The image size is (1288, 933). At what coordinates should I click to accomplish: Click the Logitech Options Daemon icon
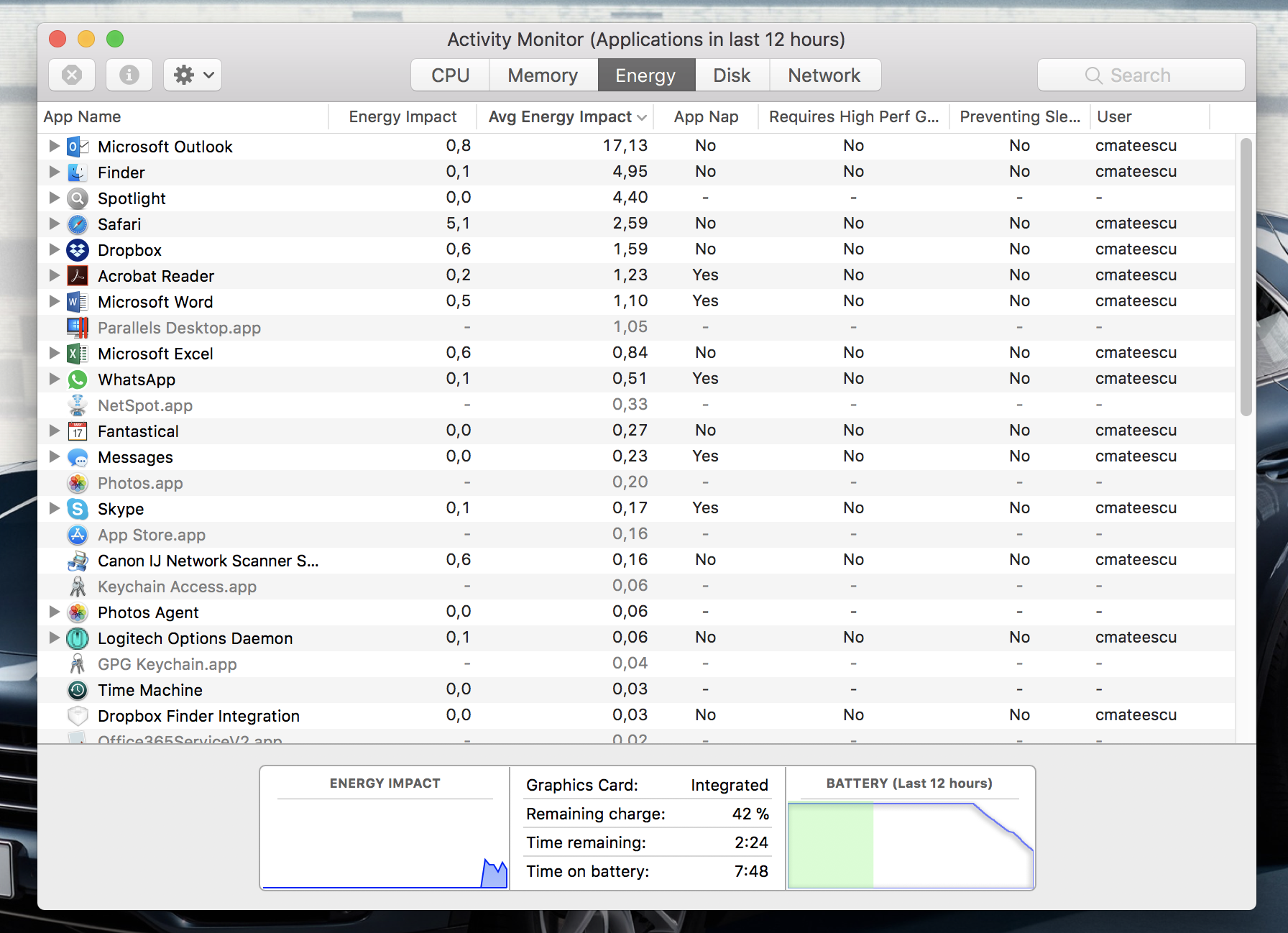point(78,638)
